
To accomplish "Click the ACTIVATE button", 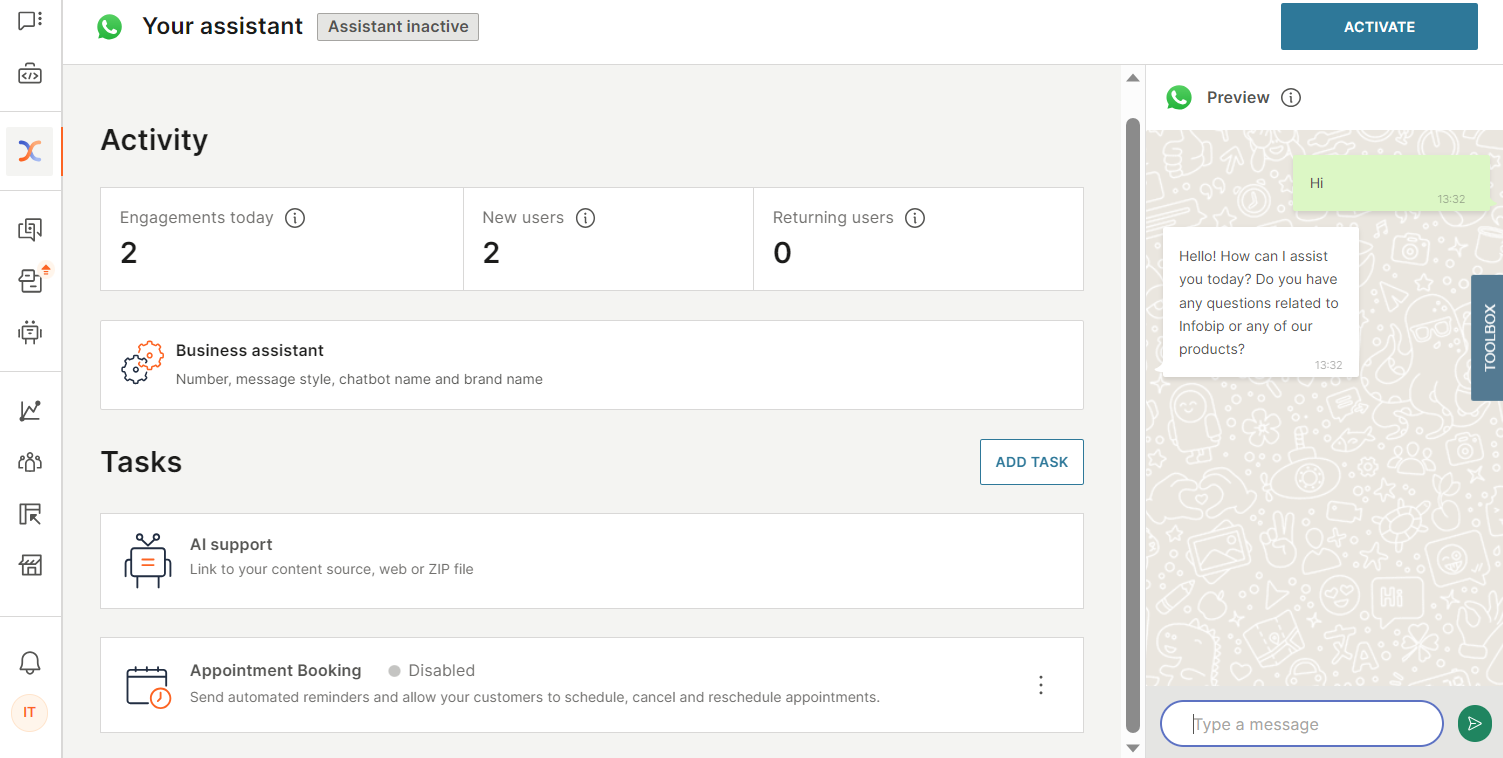I will (x=1379, y=27).
